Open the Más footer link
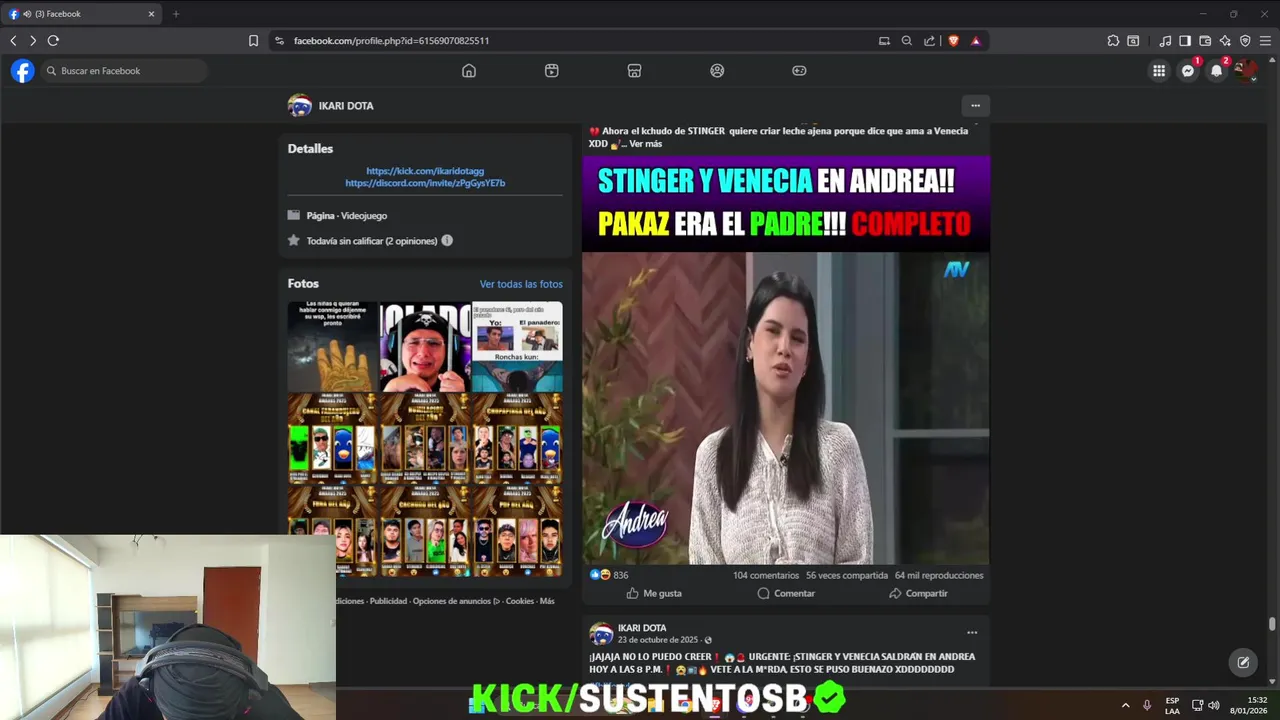The image size is (1280, 720). coord(547,601)
